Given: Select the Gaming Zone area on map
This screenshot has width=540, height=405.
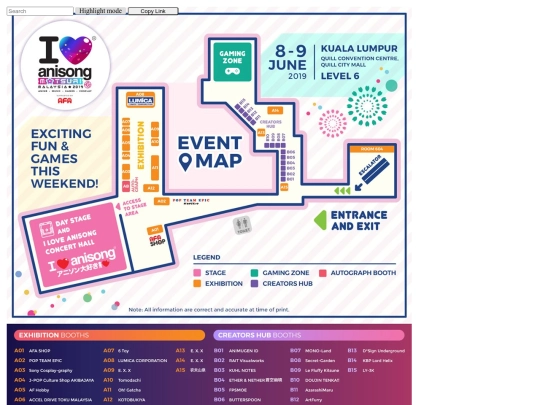Looking at the screenshot, I should 232,62.
